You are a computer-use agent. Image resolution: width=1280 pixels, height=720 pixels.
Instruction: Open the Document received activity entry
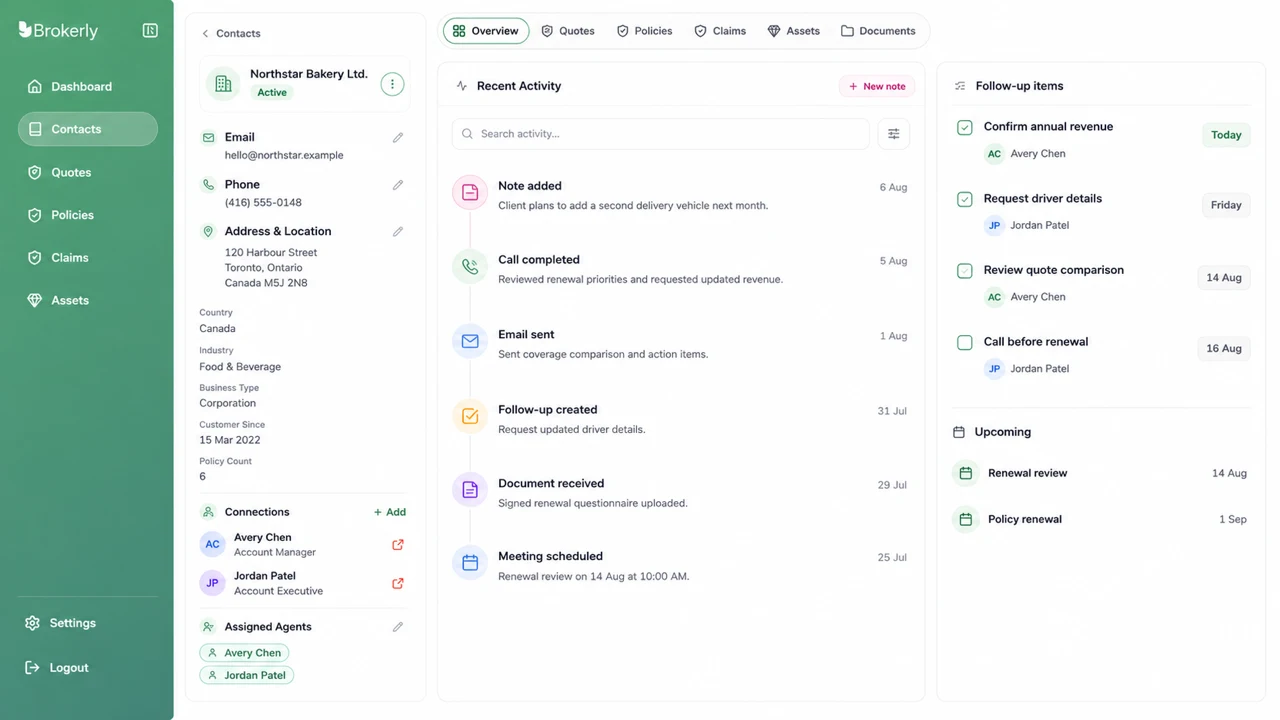click(680, 493)
